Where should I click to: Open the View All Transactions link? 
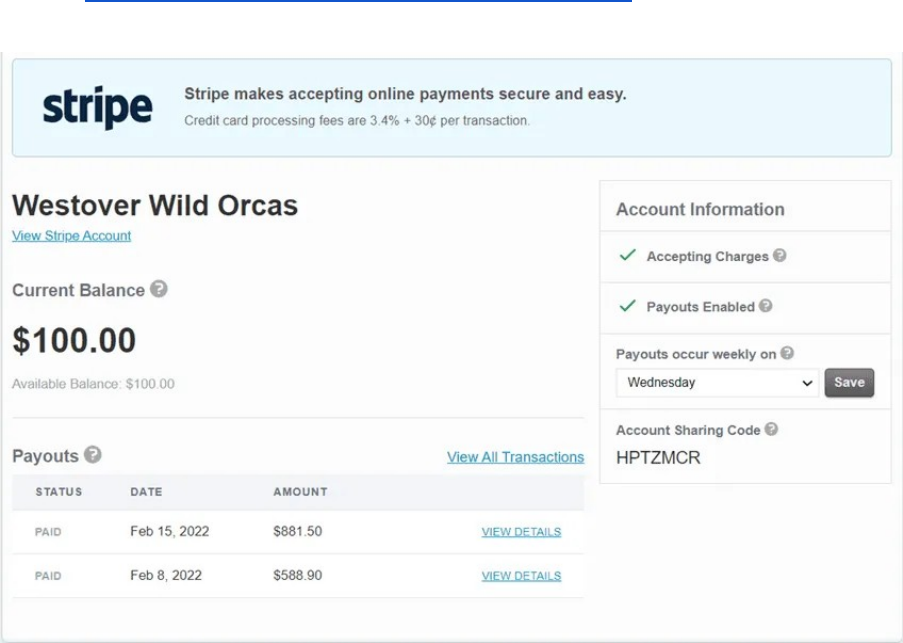tap(515, 457)
